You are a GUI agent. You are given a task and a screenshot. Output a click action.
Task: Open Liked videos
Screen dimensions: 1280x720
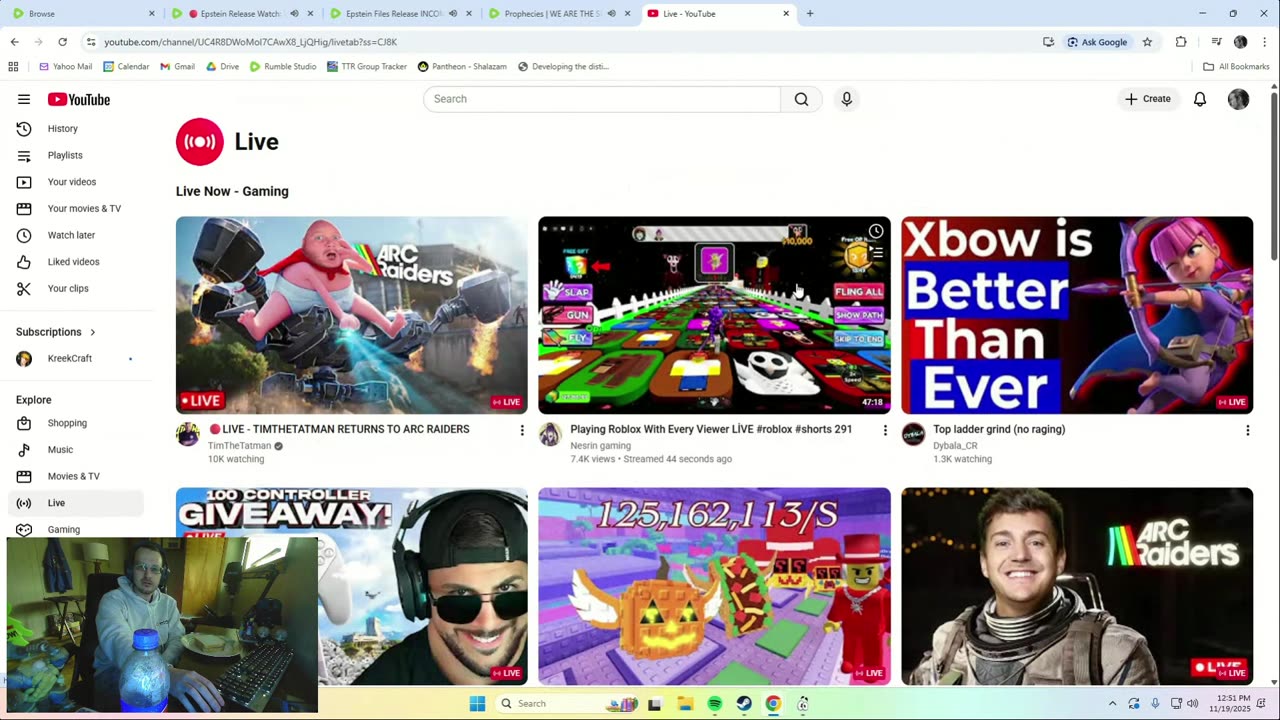pyautogui.click(x=72, y=261)
